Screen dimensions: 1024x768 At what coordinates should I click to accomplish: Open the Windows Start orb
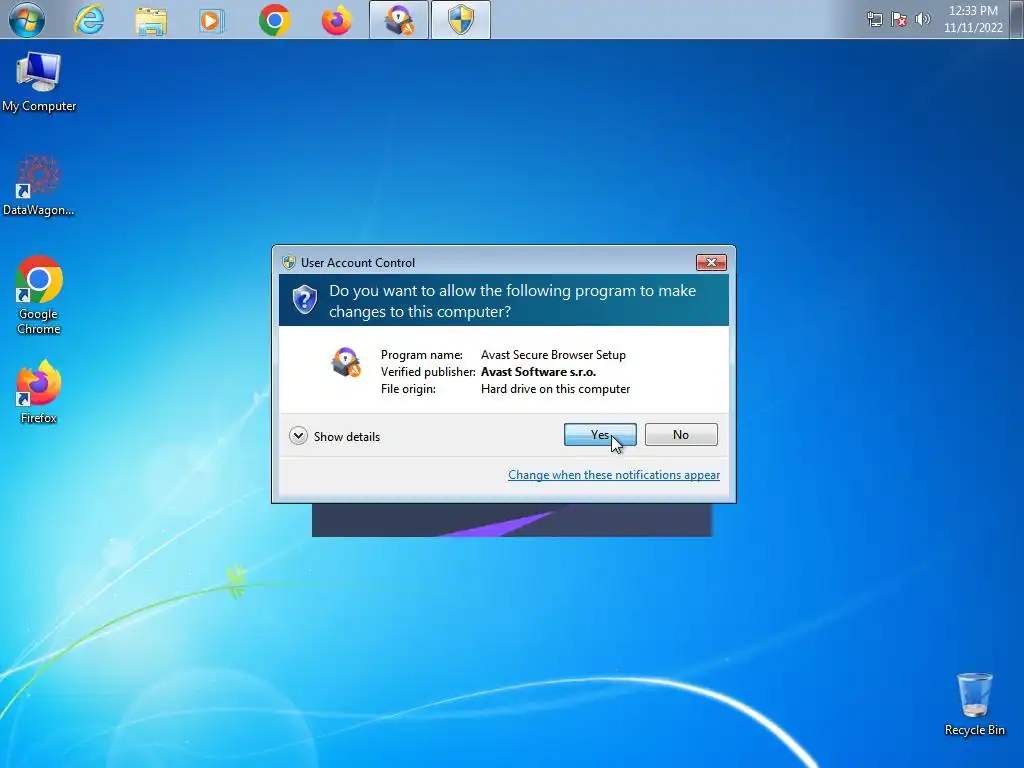[x=27, y=20]
